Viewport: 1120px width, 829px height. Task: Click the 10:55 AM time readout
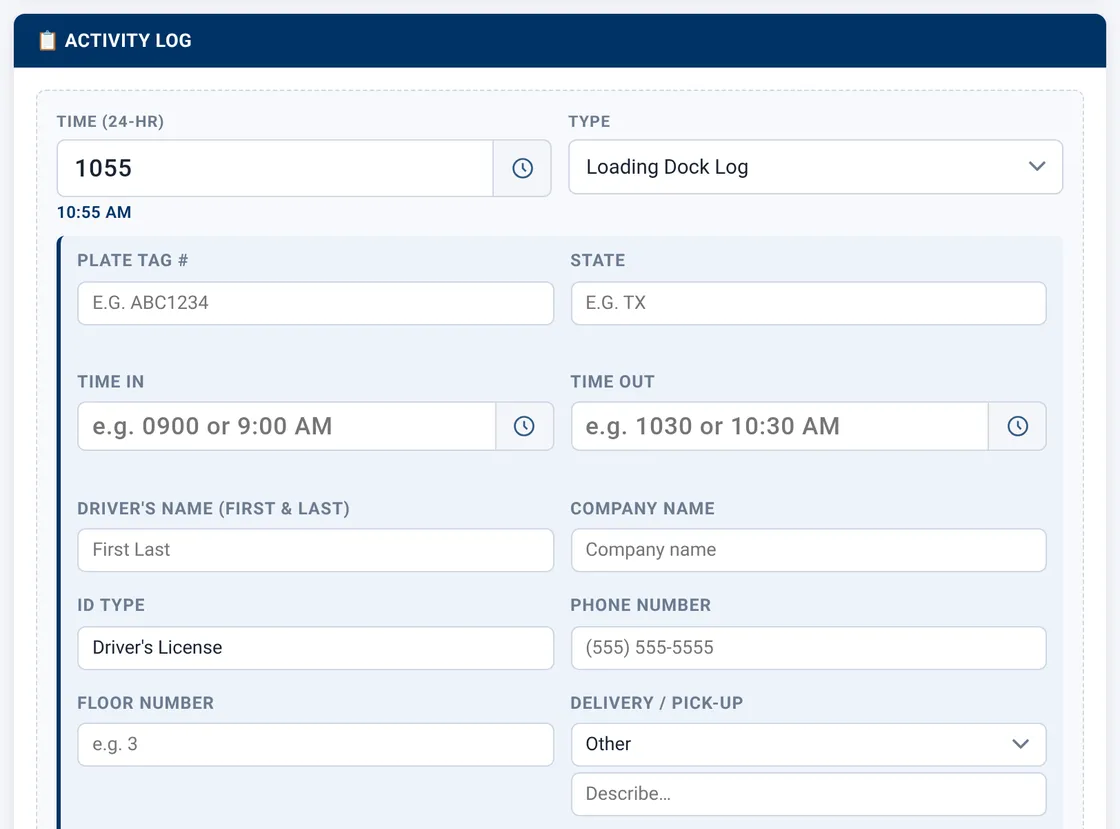94,212
